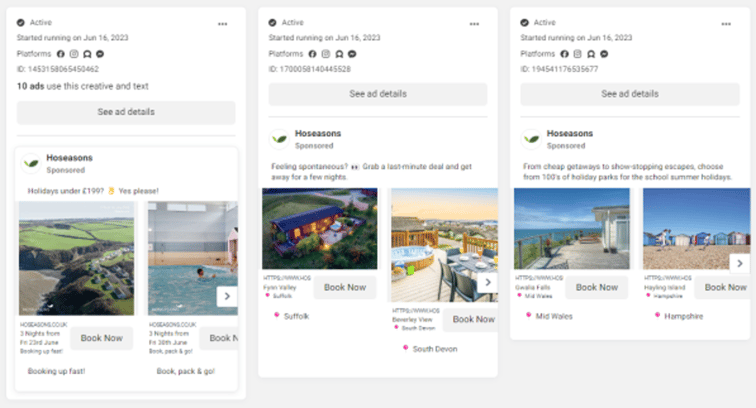Open three-dot menu on third ad card
756x408 pixels.
point(726,24)
